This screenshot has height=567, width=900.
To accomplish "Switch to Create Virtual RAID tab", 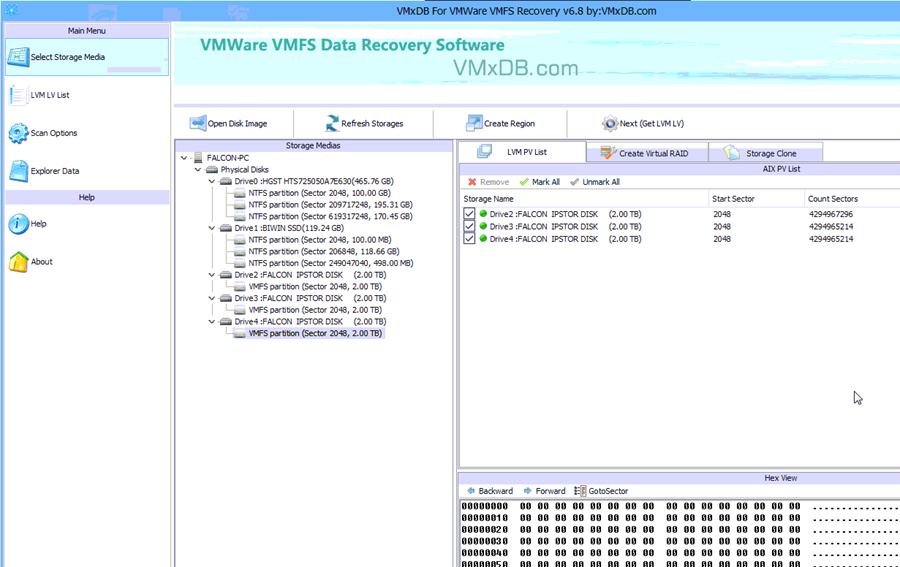I will point(647,153).
